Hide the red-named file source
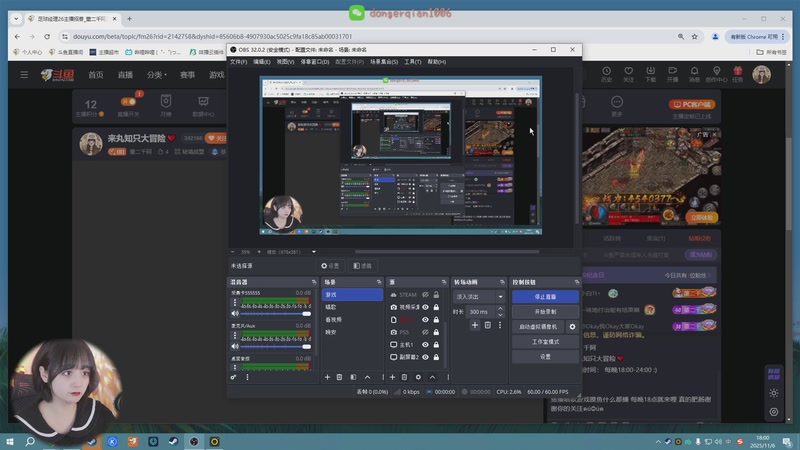Screen dimensions: 800x450 pyautogui.click(x=425, y=319)
